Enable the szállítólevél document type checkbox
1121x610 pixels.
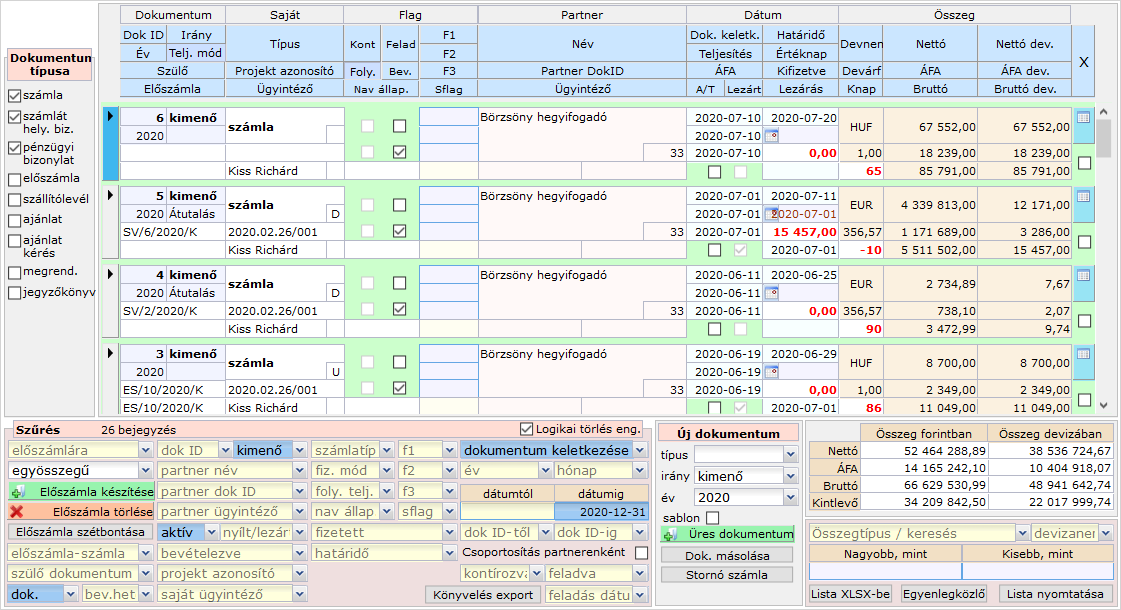[x=14, y=199]
